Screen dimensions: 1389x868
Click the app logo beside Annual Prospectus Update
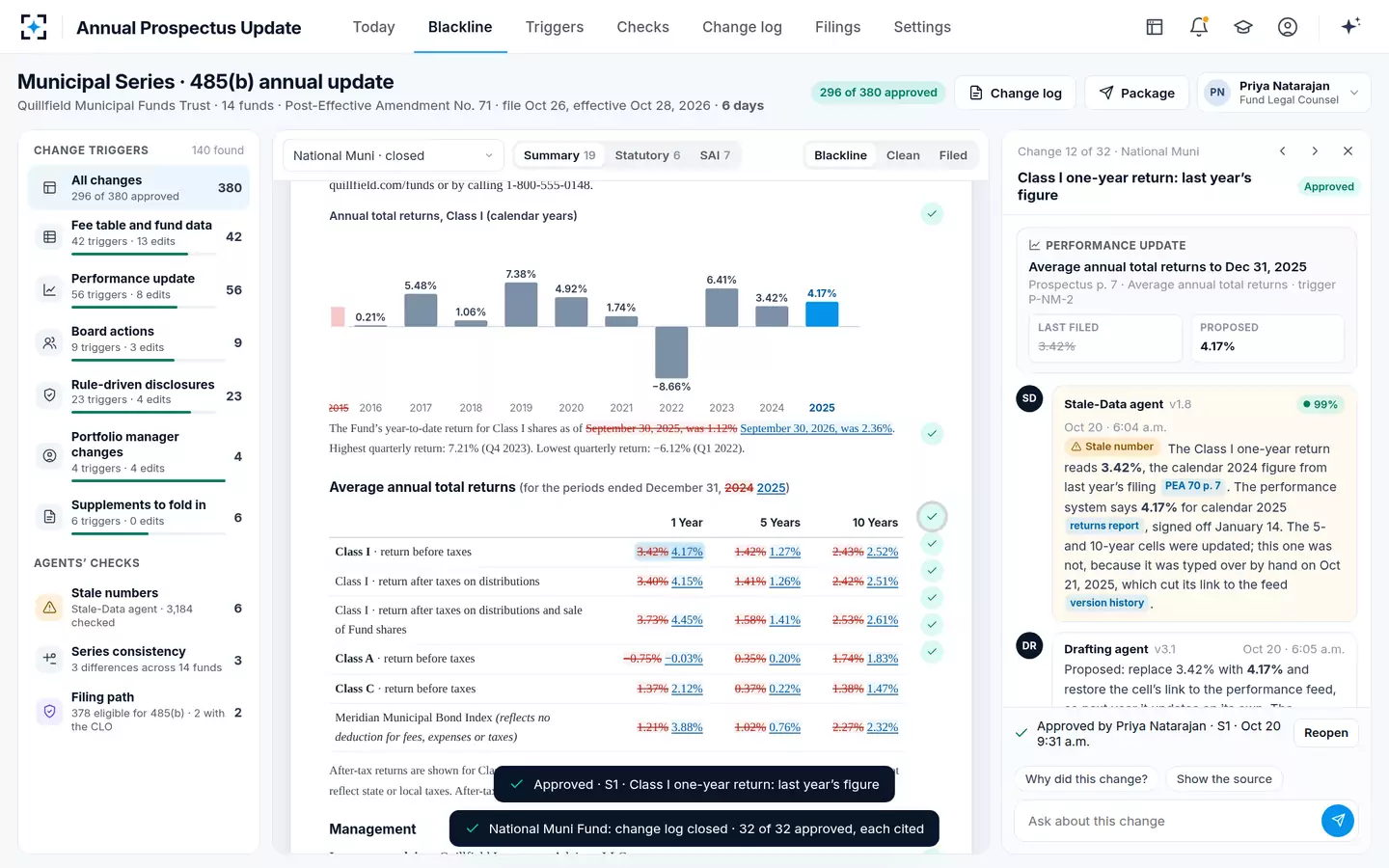coord(34,27)
